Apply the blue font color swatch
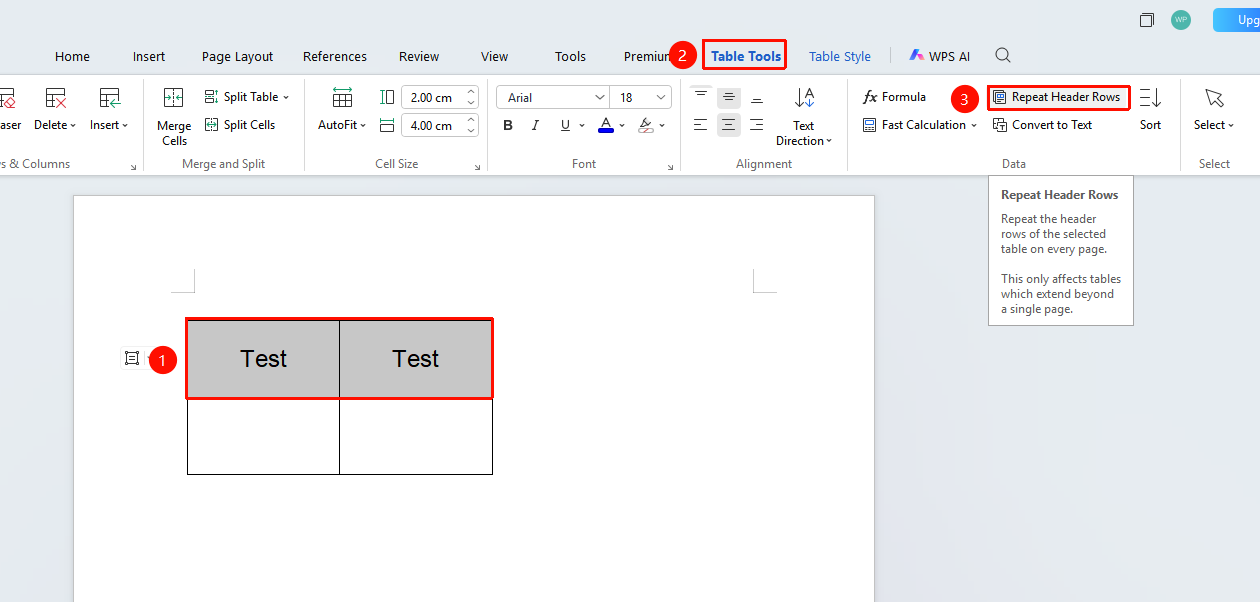Screen dimensions: 1260x602 [x=605, y=125]
